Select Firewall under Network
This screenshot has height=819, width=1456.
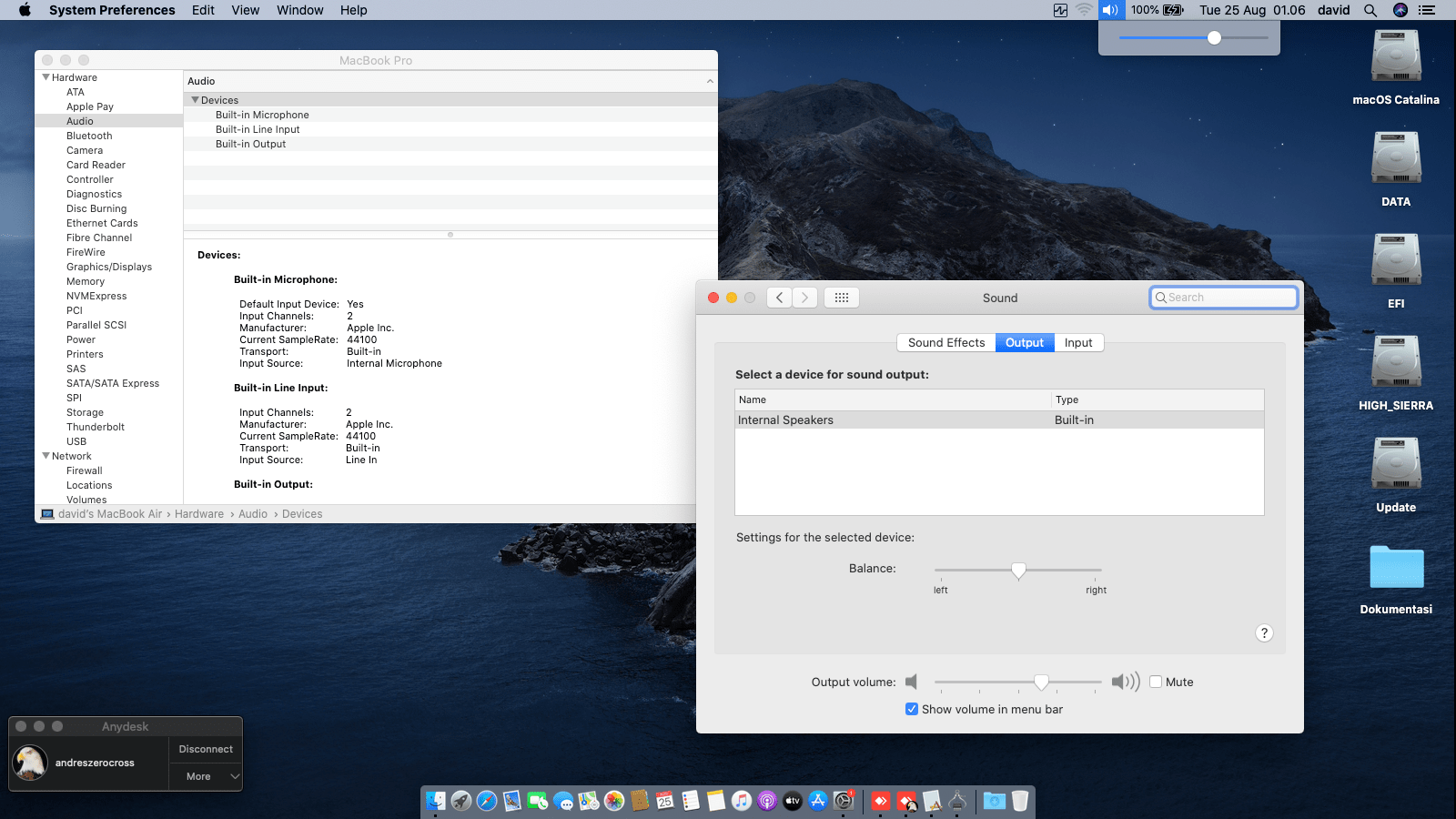pos(85,470)
